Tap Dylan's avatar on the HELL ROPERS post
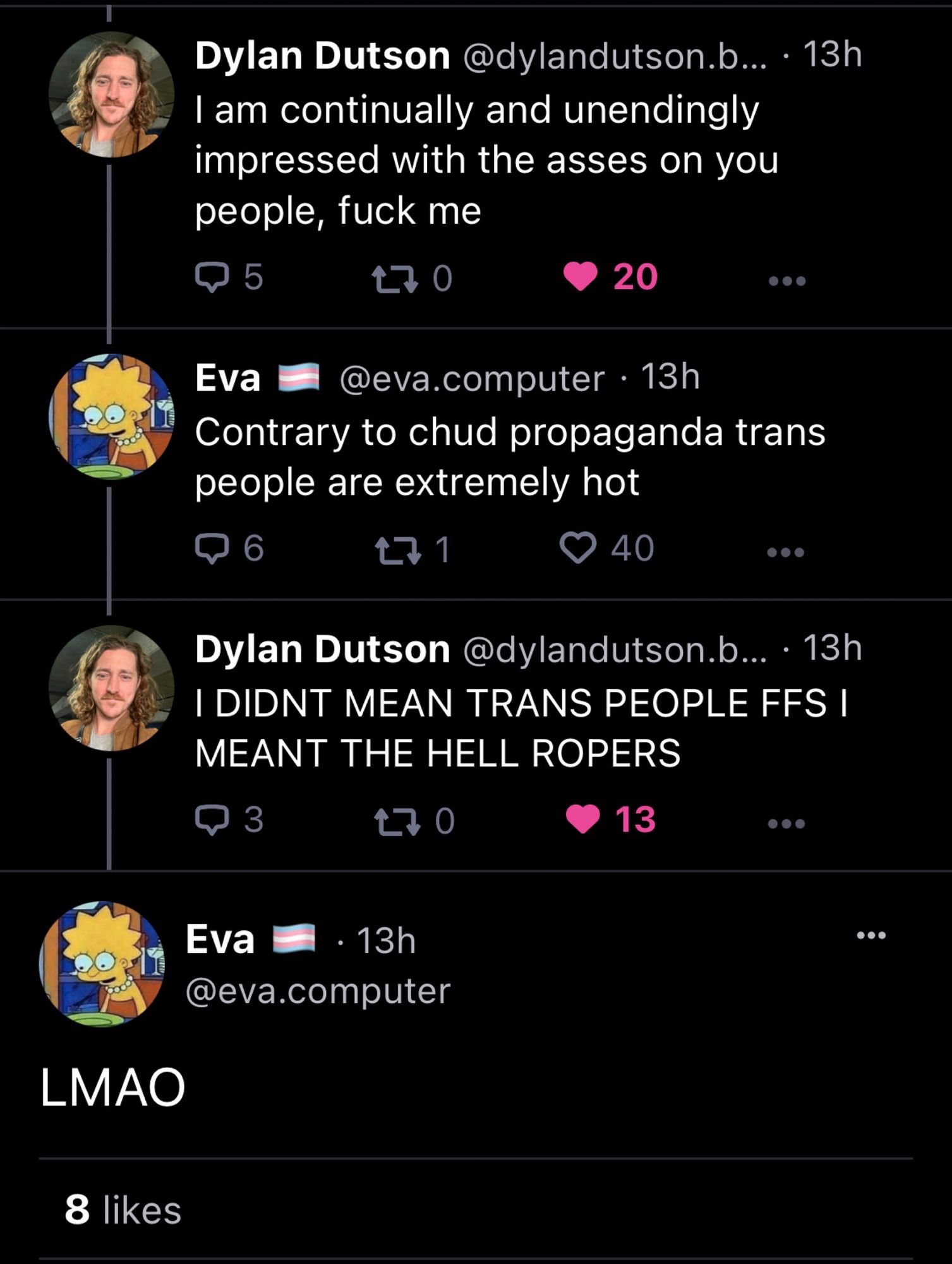The image size is (952, 1264). click(x=111, y=688)
